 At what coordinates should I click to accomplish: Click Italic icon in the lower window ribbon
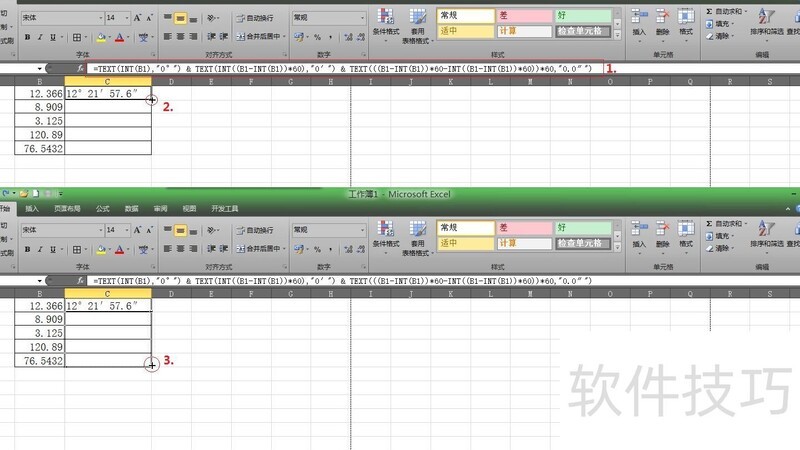40,248
